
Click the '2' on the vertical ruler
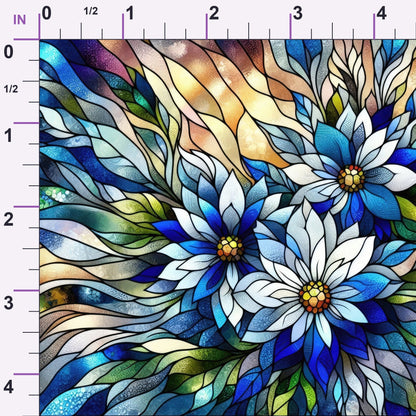(x=9, y=220)
